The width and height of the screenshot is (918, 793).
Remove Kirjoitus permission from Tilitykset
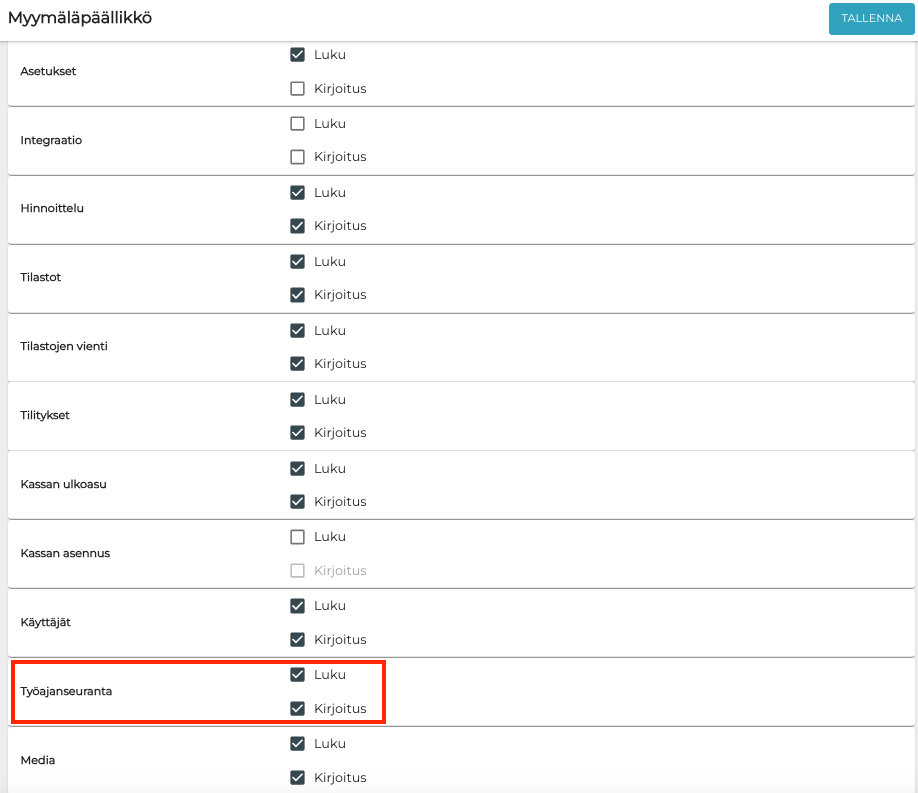[x=297, y=433]
